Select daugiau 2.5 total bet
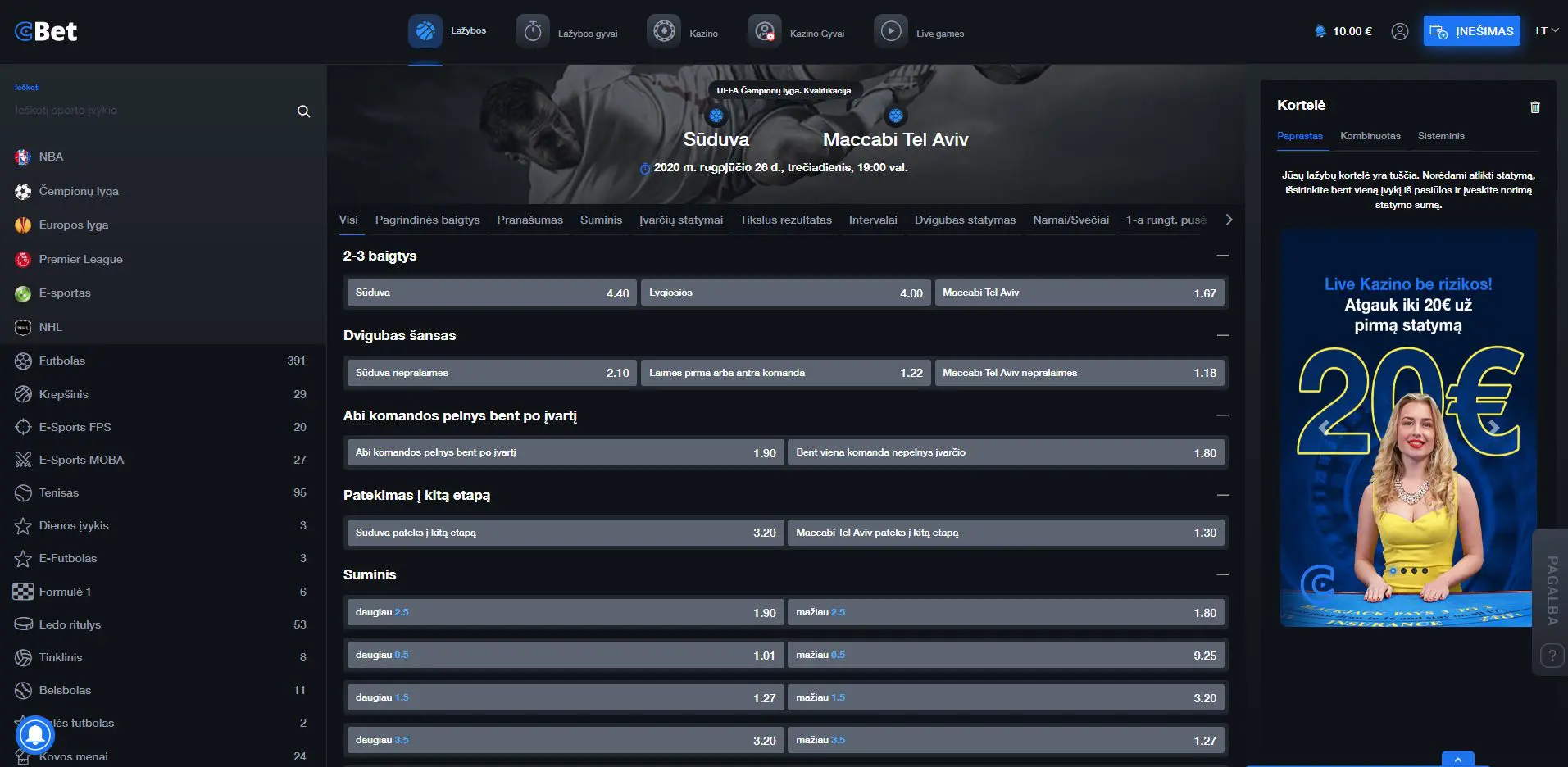Screen dimensions: 1568x767 (x=564, y=612)
